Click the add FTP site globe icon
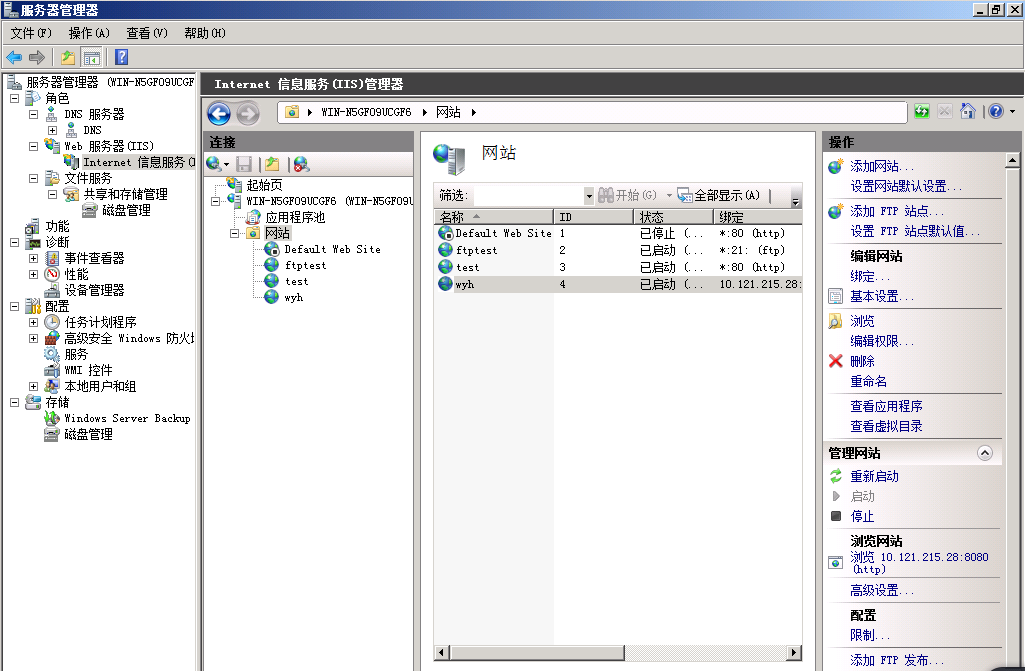1025x671 pixels. [835, 211]
